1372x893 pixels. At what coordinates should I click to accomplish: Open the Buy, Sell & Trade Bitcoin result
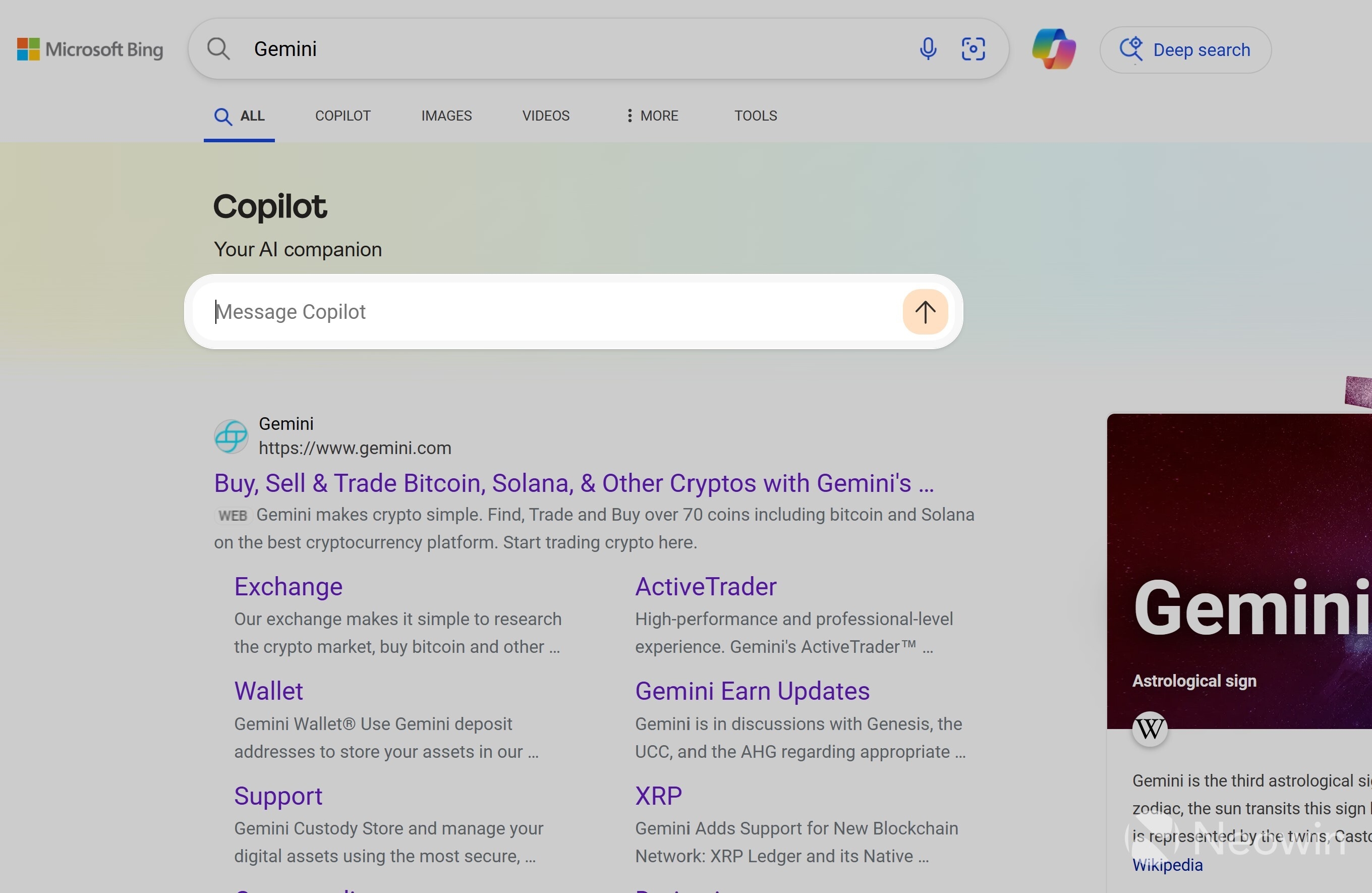point(574,483)
